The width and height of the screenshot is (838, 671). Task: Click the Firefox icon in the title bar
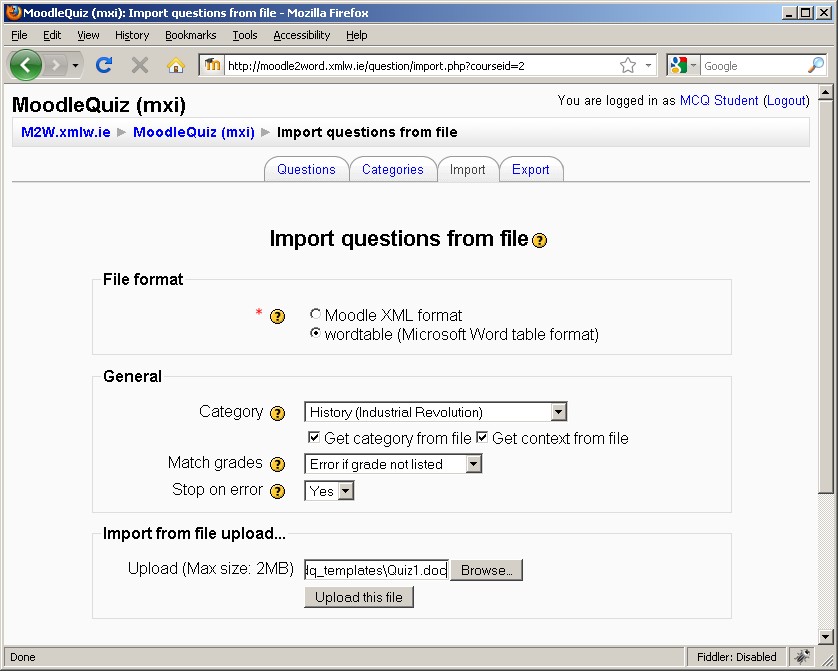13,12
